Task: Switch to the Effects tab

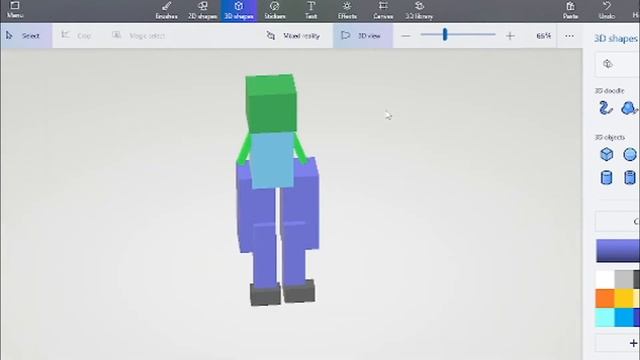Action: [347, 11]
